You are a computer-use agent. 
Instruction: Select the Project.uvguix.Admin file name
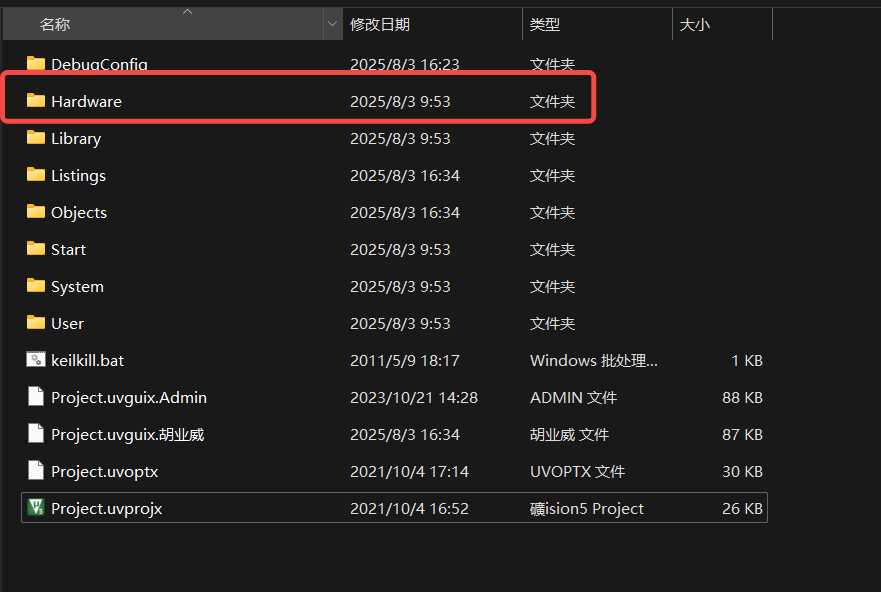(x=129, y=398)
